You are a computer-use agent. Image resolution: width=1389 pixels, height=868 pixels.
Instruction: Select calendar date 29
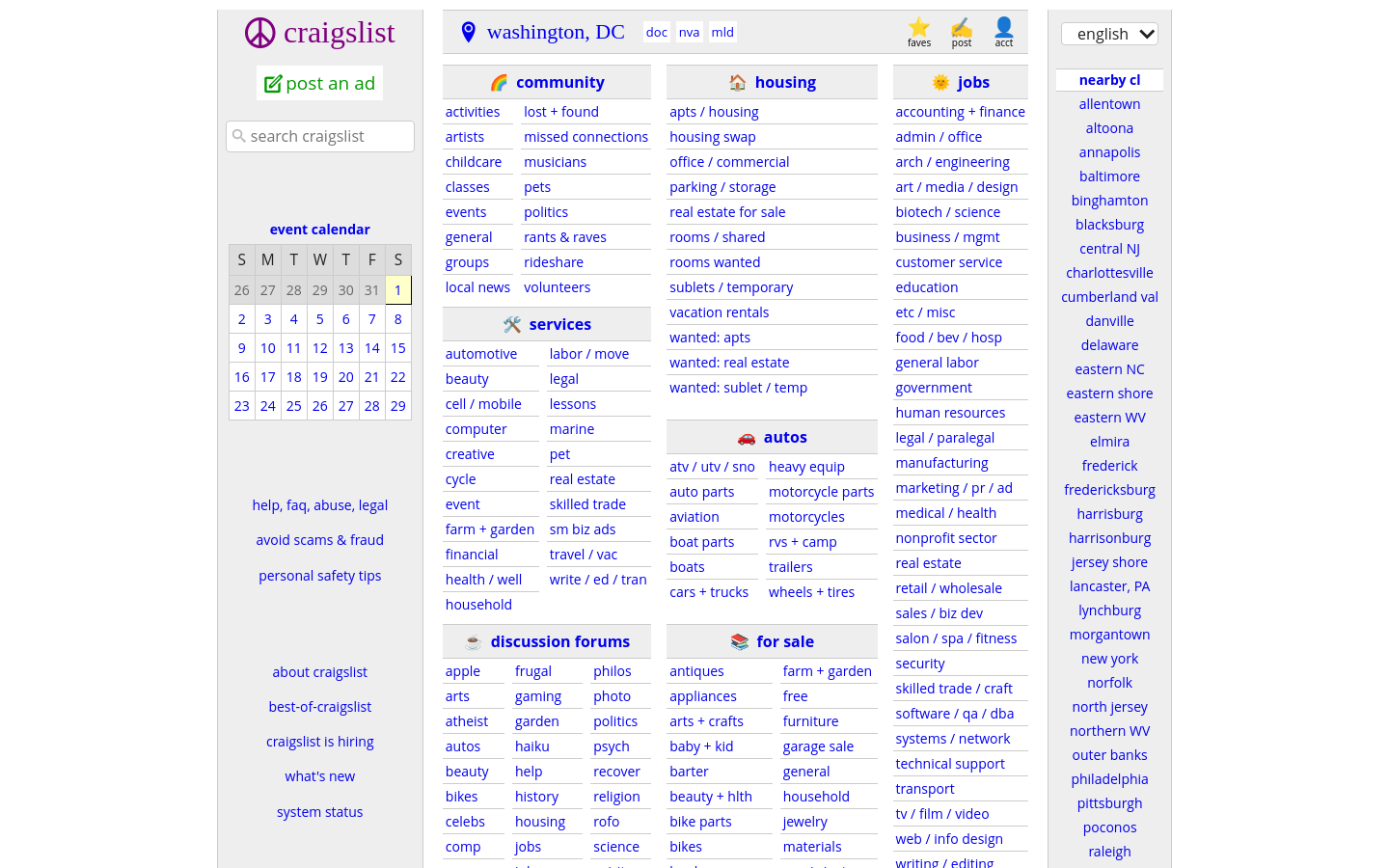click(398, 406)
